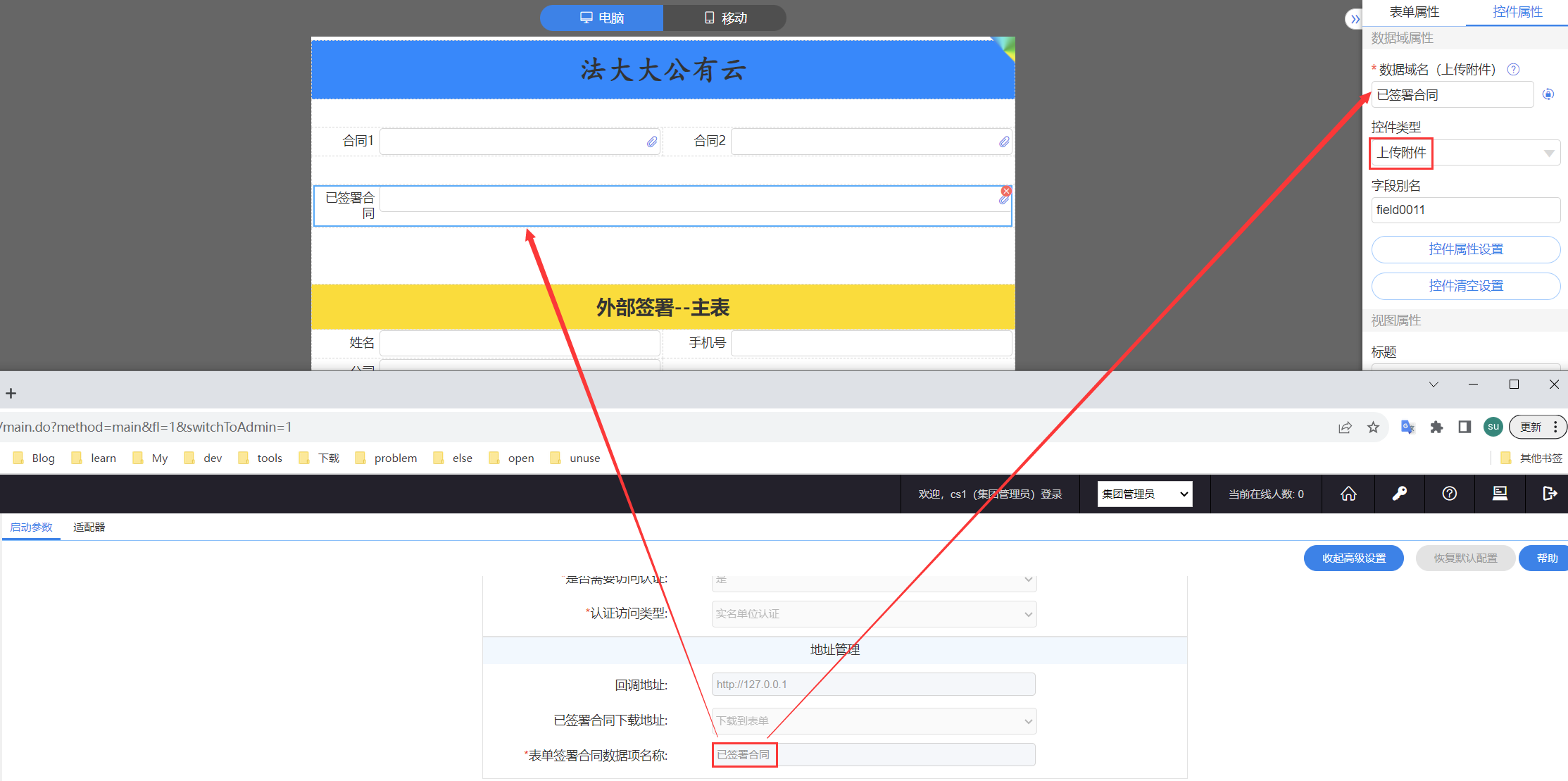Viewport: 1568px width, 781px height.
Task: Collapse the right property panel arrow
Action: click(x=1354, y=19)
